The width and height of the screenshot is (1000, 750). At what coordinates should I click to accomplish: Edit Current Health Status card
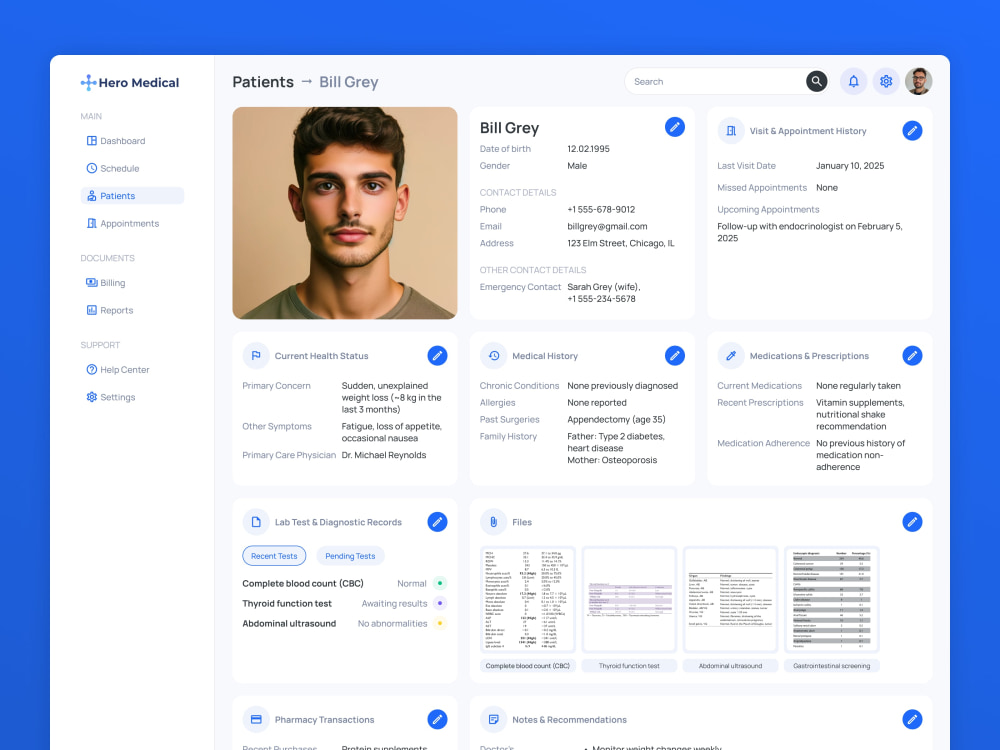(x=437, y=356)
